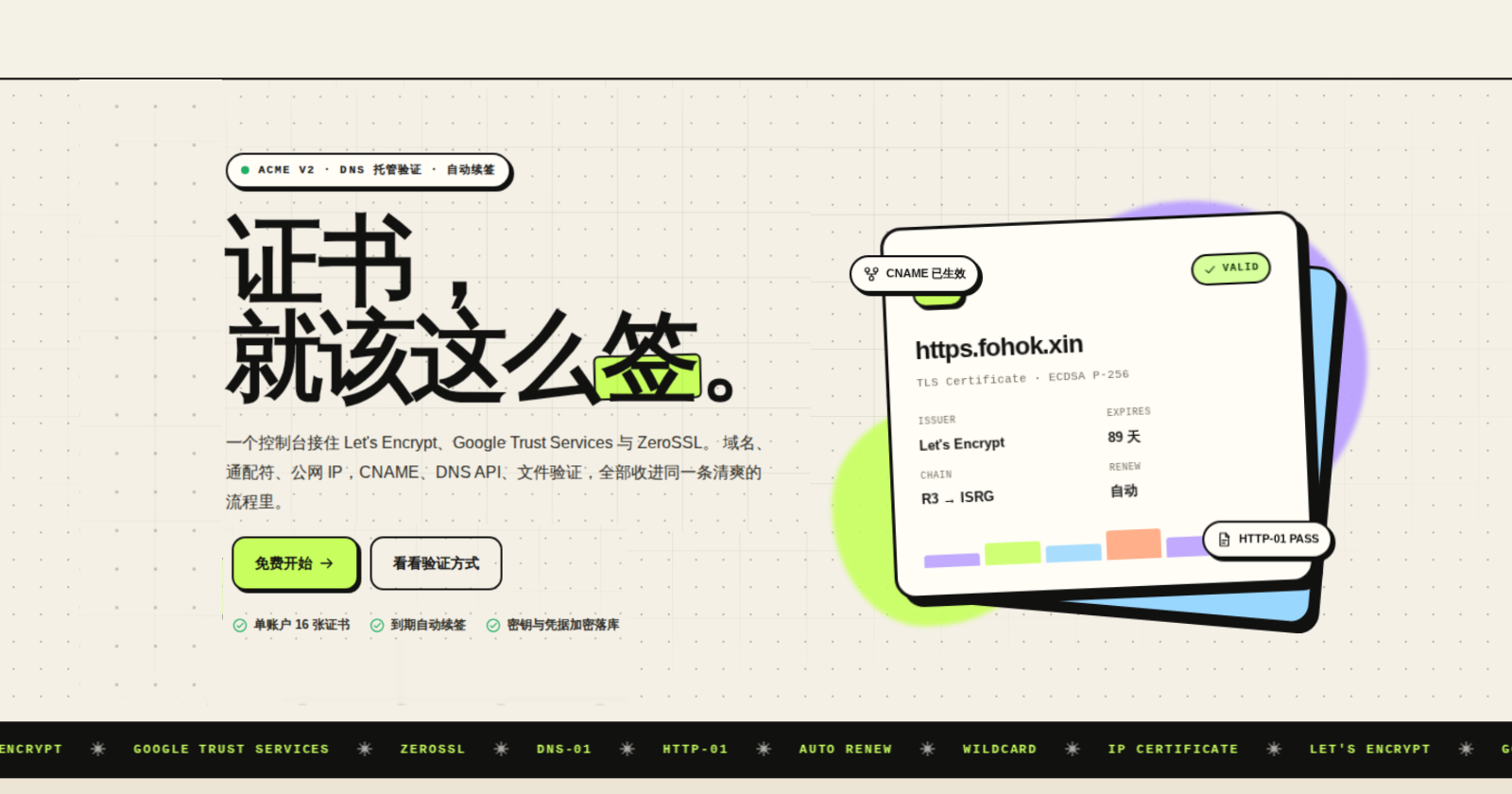Click GOOGLE TRUST SERVICES in the bottom ticker

pyautogui.click(x=232, y=749)
